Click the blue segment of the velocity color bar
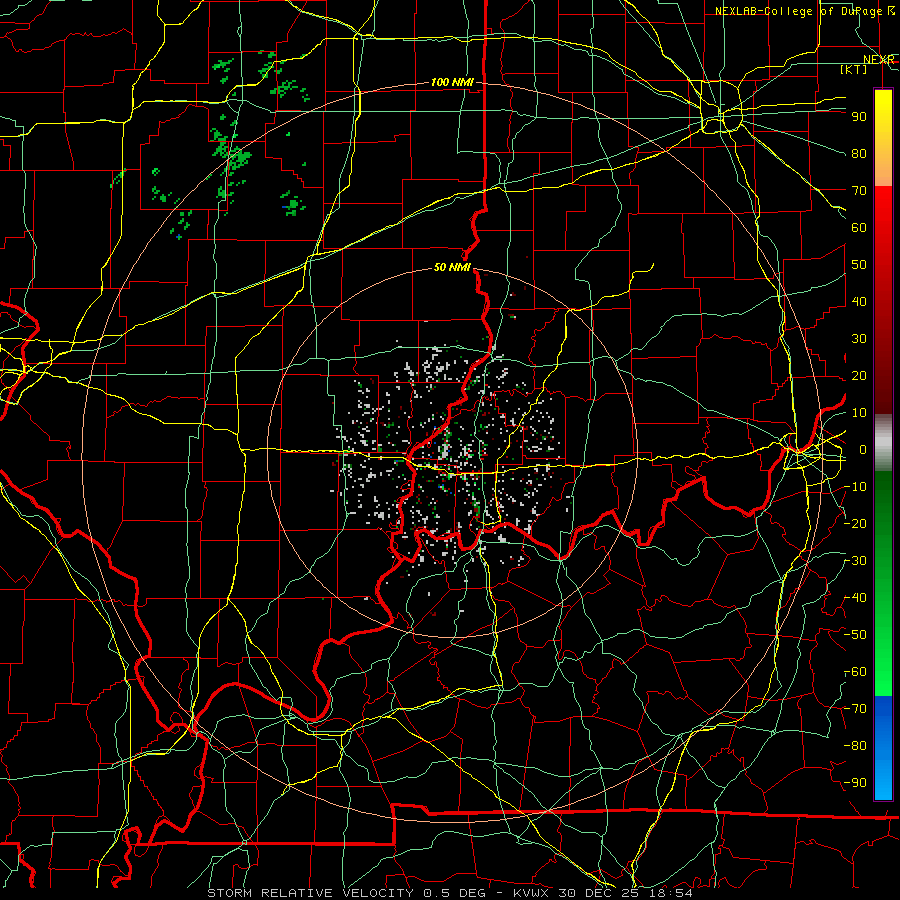This screenshot has width=900, height=900. [883, 748]
